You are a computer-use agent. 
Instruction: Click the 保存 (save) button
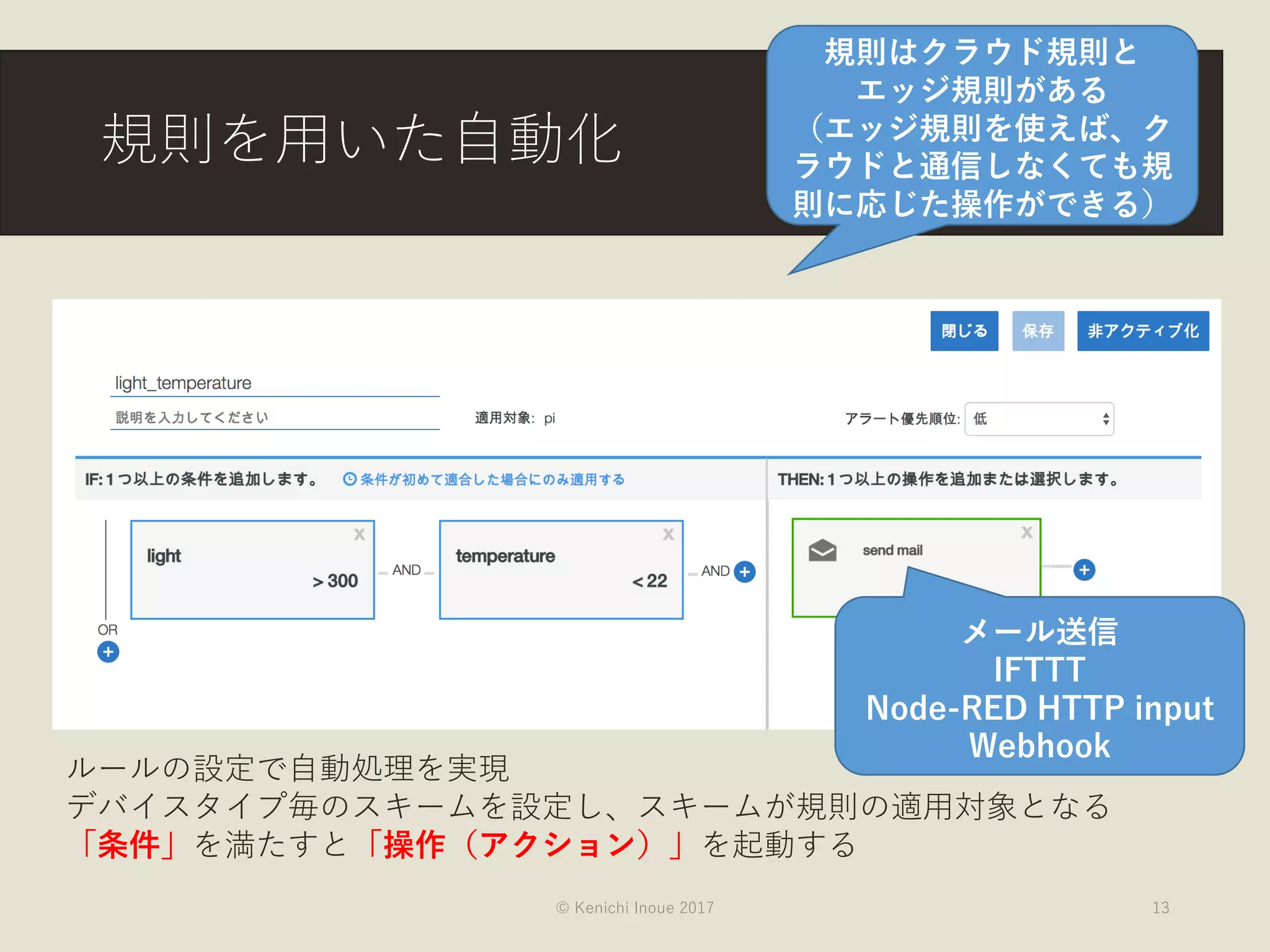[x=1038, y=331]
